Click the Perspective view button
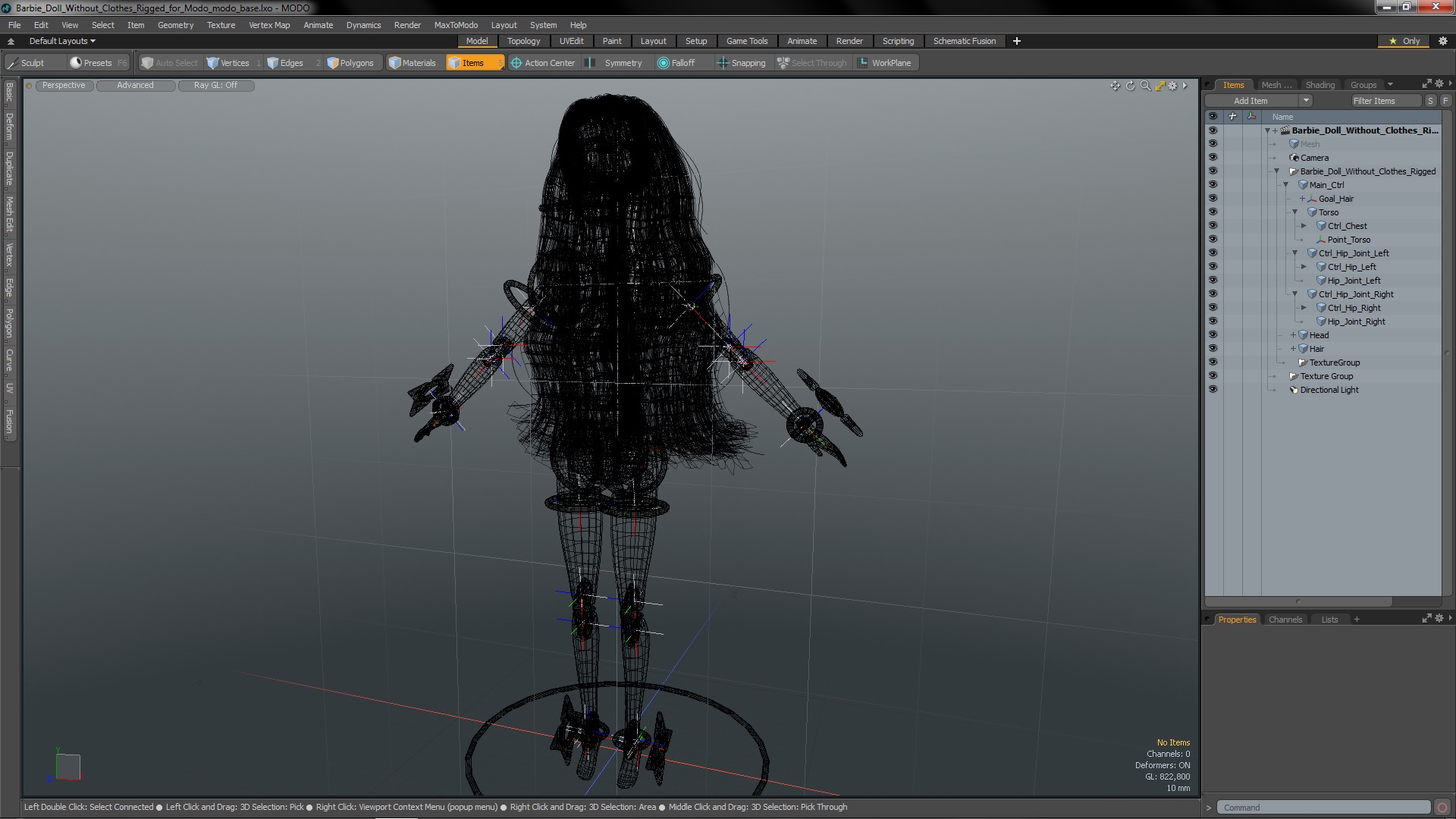 click(x=64, y=86)
